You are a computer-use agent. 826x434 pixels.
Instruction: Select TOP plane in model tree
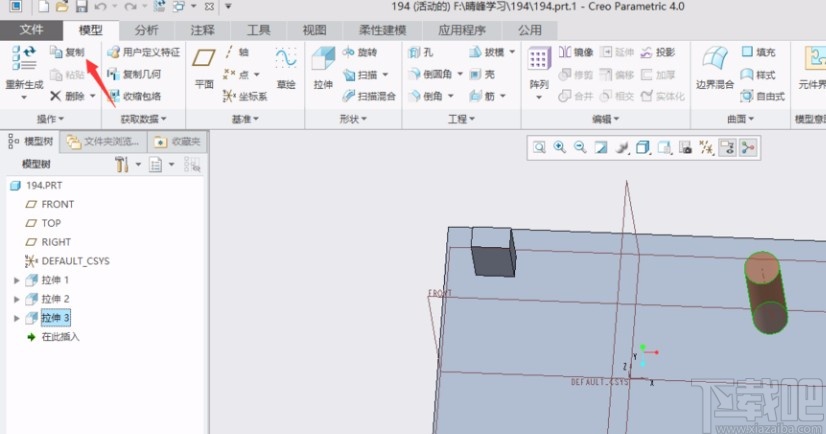click(43, 223)
